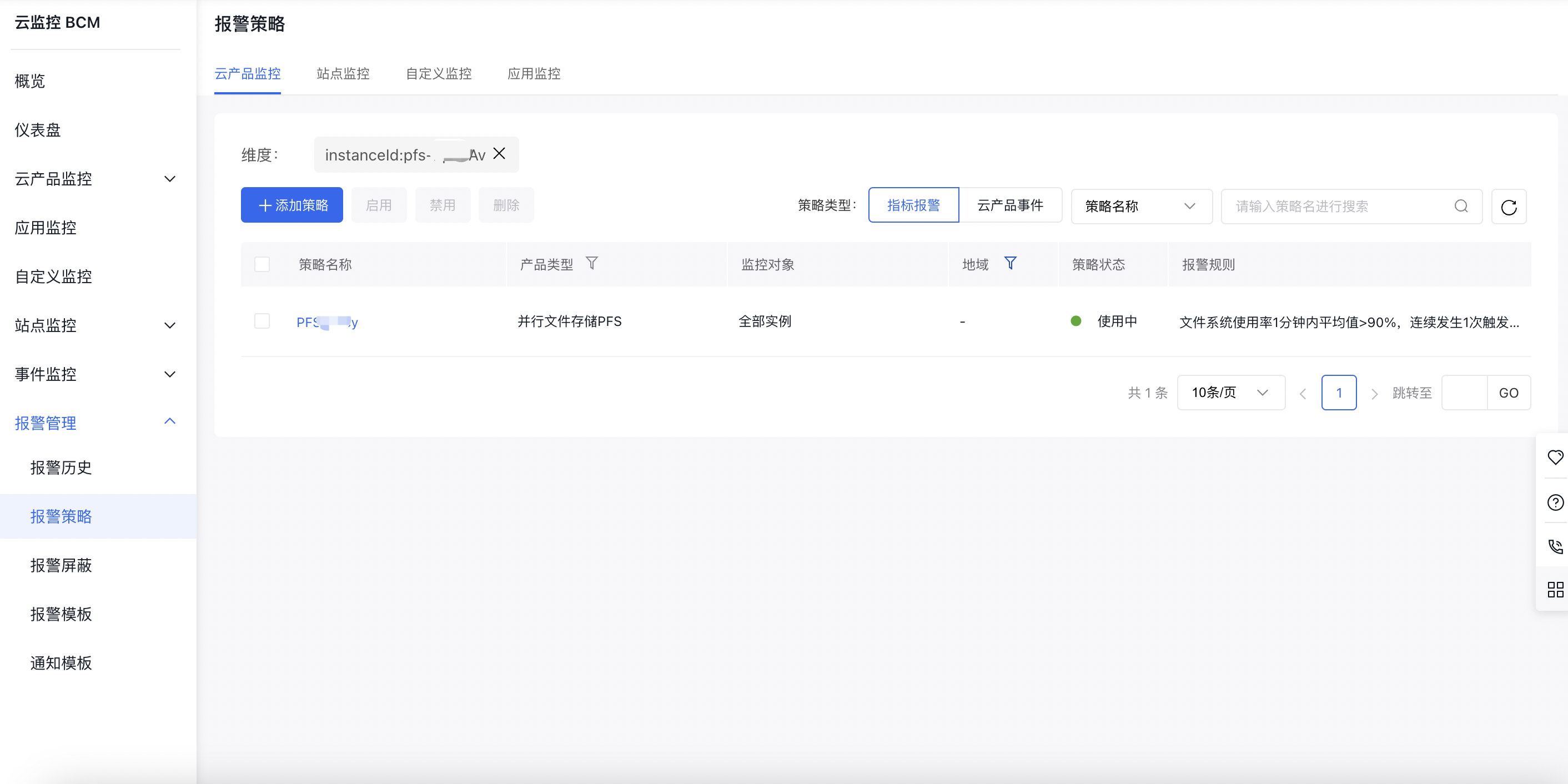Refresh the alarm policy list

(x=1509, y=207)
